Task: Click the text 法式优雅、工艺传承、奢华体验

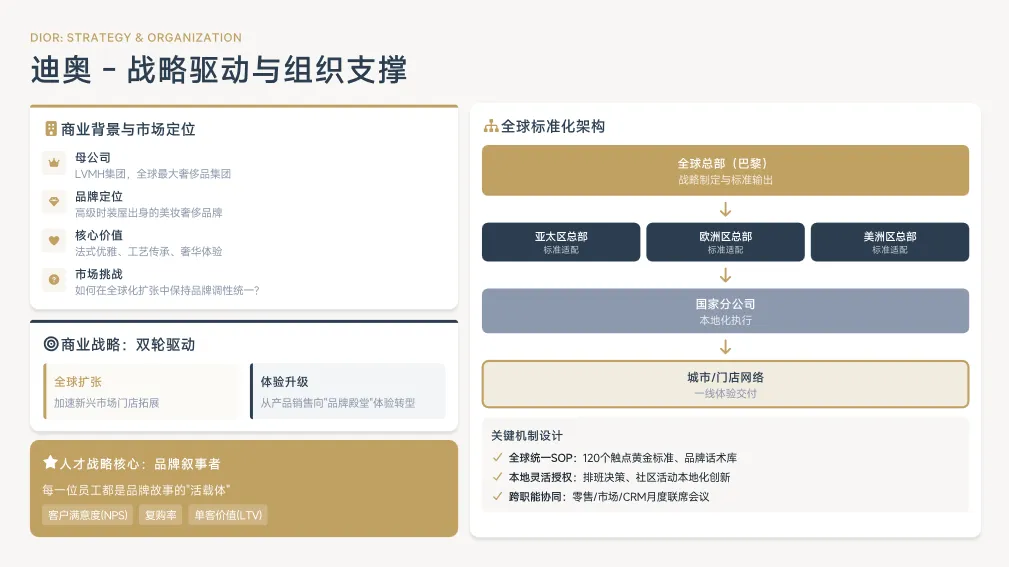Action: click(x=149, y=251)
